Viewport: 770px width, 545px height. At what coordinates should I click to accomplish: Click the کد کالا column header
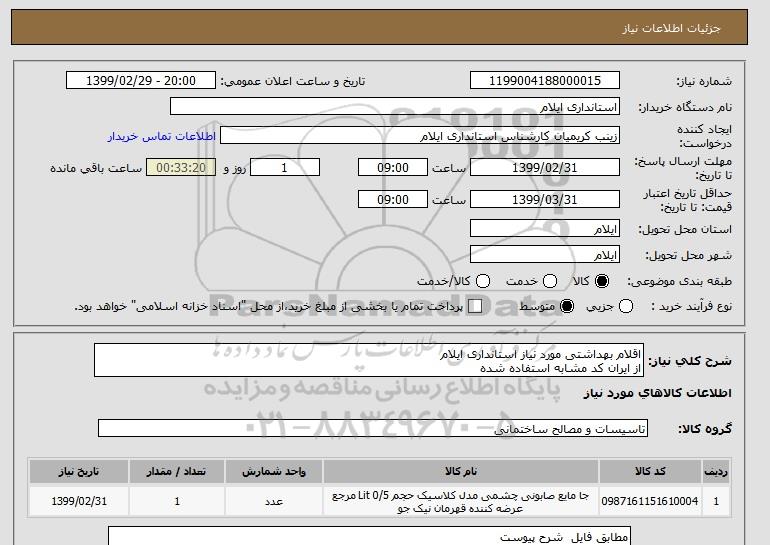pyautogui.click(x=650, y=471)
